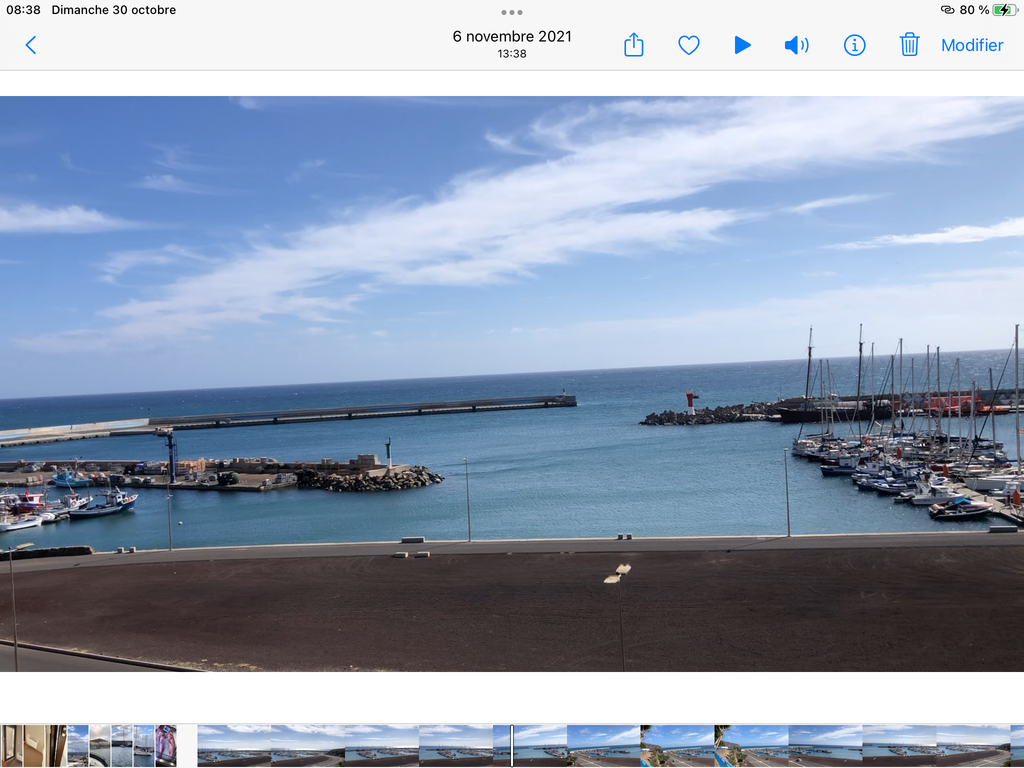This screenshot has height=768, width=1024.
Task: Tap the '80 %' battery percentage
Action: tap(974, 10)
